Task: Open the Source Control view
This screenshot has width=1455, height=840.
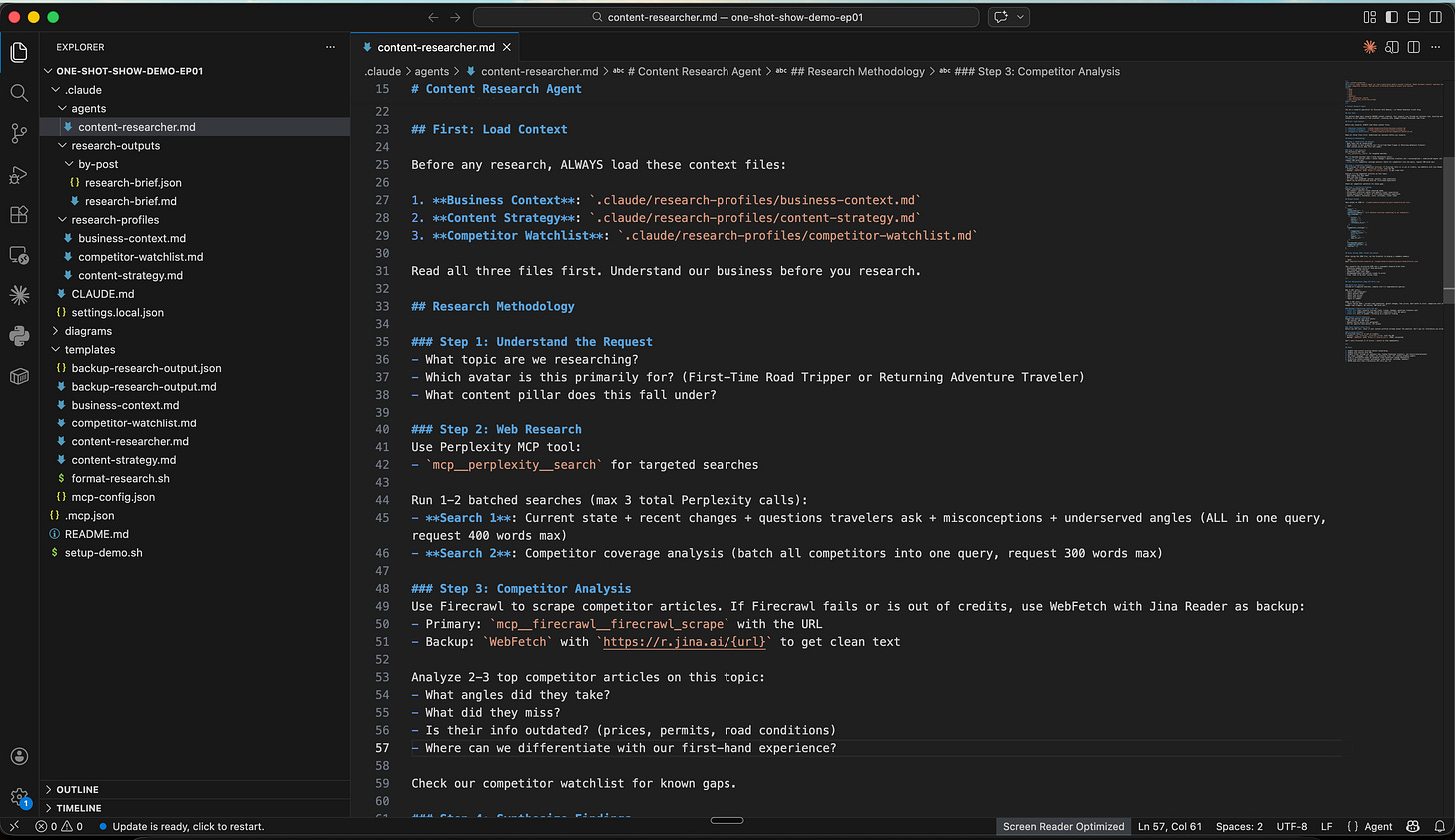Action: click(x=19, y=133)
